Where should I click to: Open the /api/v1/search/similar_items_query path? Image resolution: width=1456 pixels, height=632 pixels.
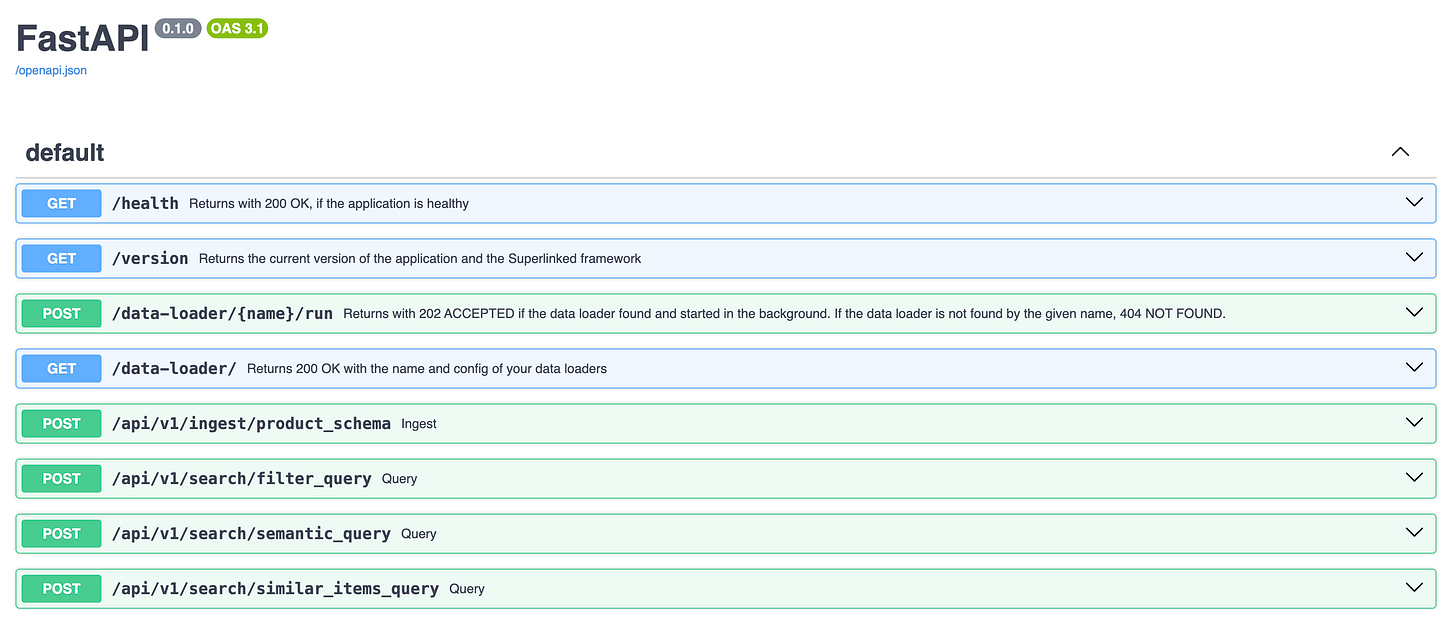click(275, 588)
